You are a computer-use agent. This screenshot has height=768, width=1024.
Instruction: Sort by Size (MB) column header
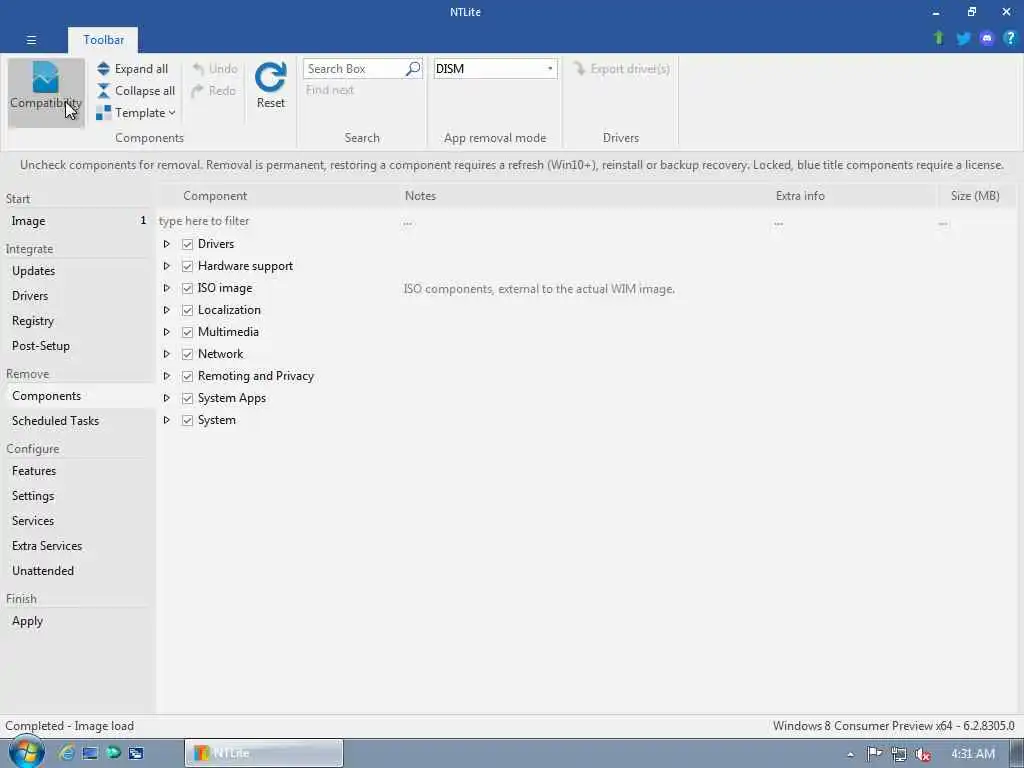coord(974,196)
